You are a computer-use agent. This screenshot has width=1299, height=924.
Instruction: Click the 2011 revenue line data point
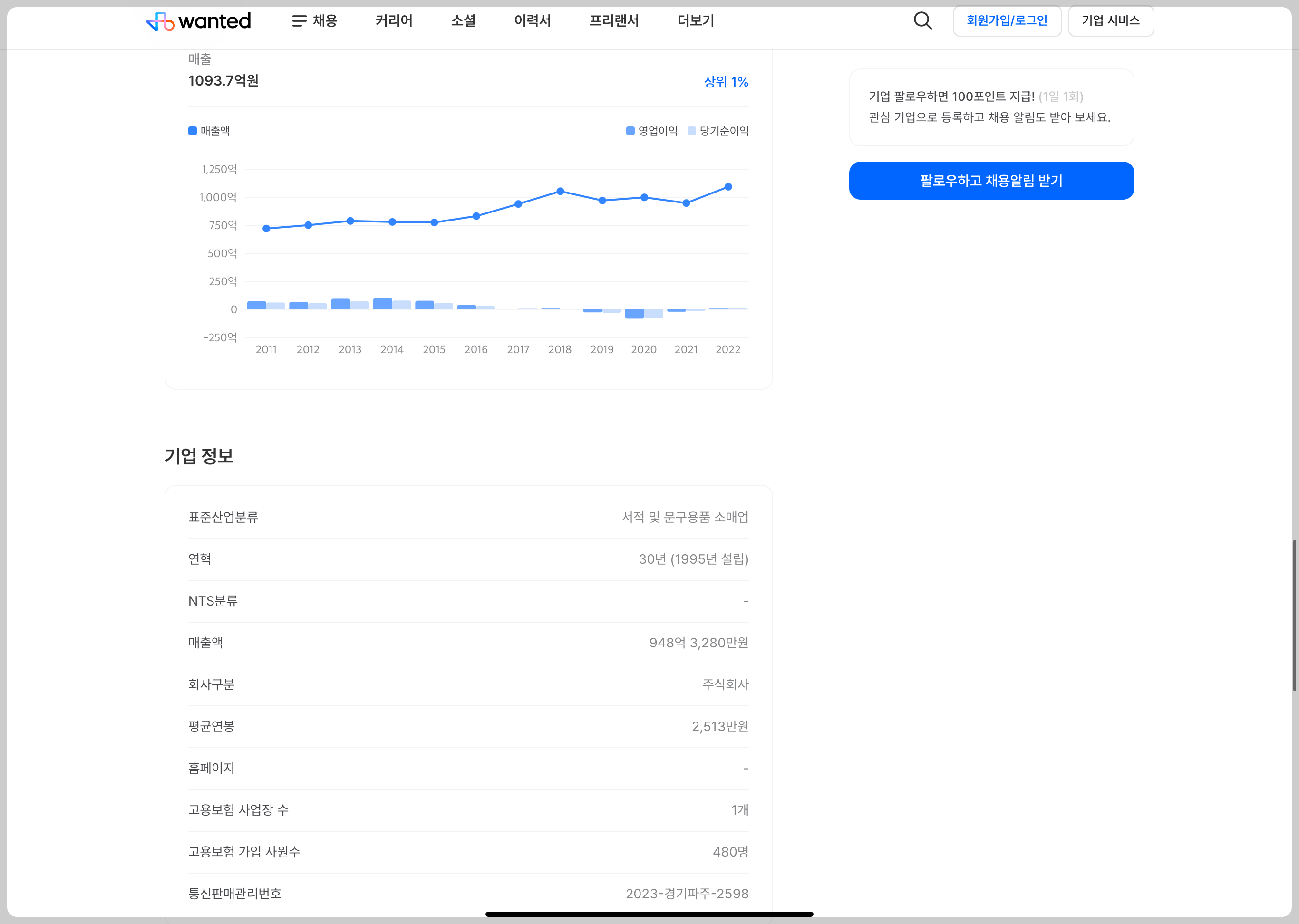coord(266,229)
